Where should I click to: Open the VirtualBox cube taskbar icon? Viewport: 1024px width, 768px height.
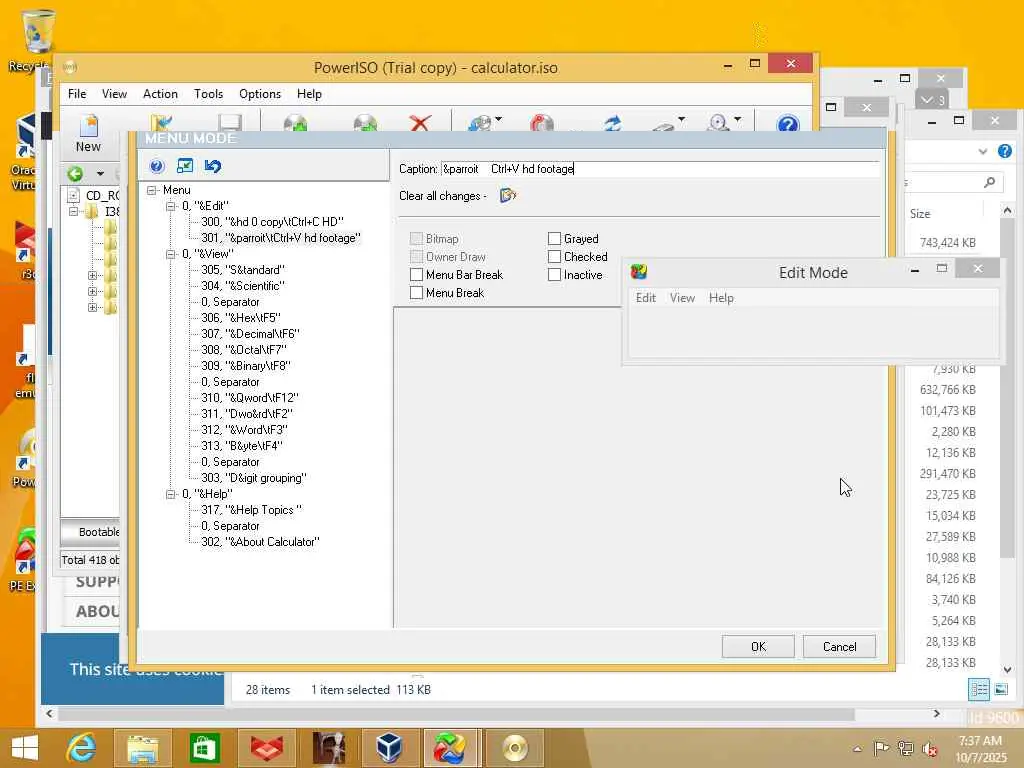click(389, 748)
